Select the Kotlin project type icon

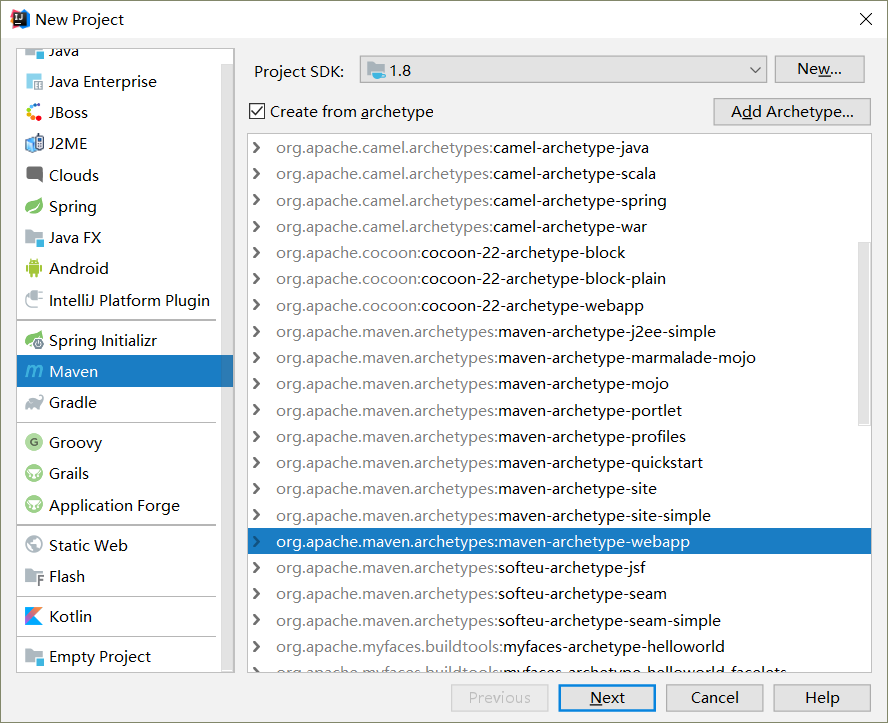(33, 616)
